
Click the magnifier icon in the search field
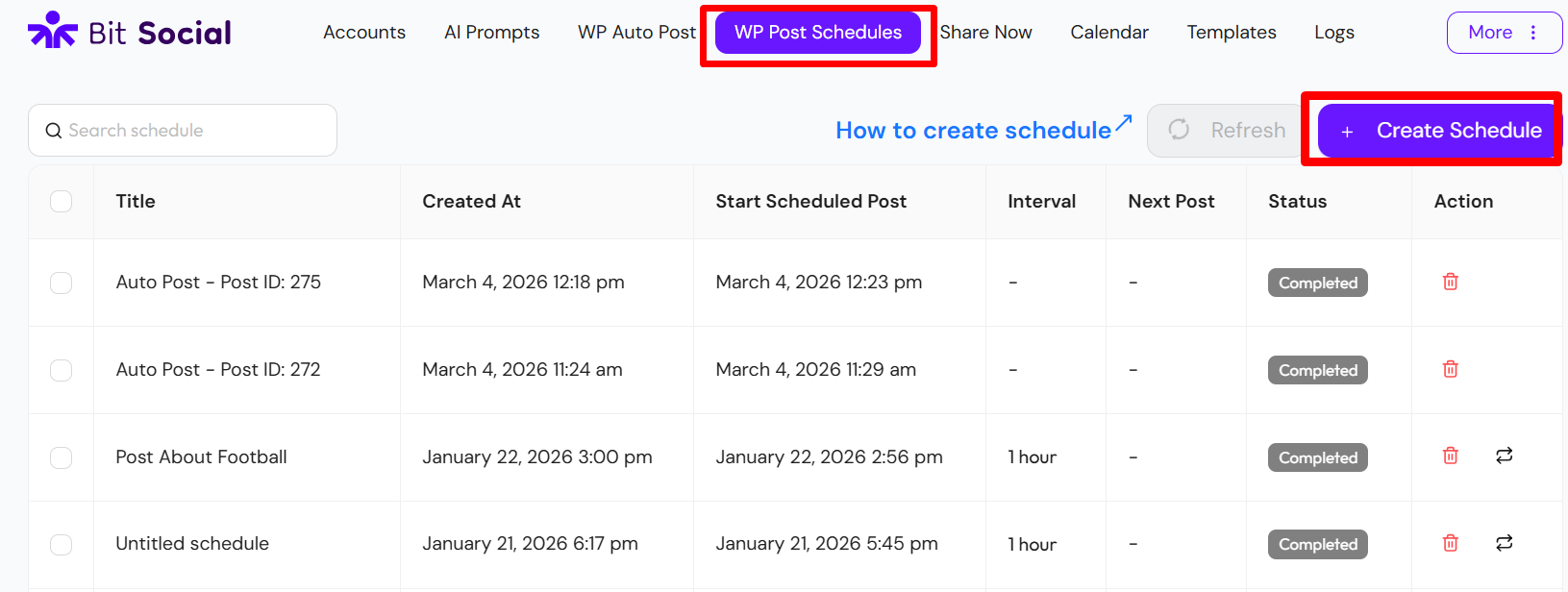point(54,130)
